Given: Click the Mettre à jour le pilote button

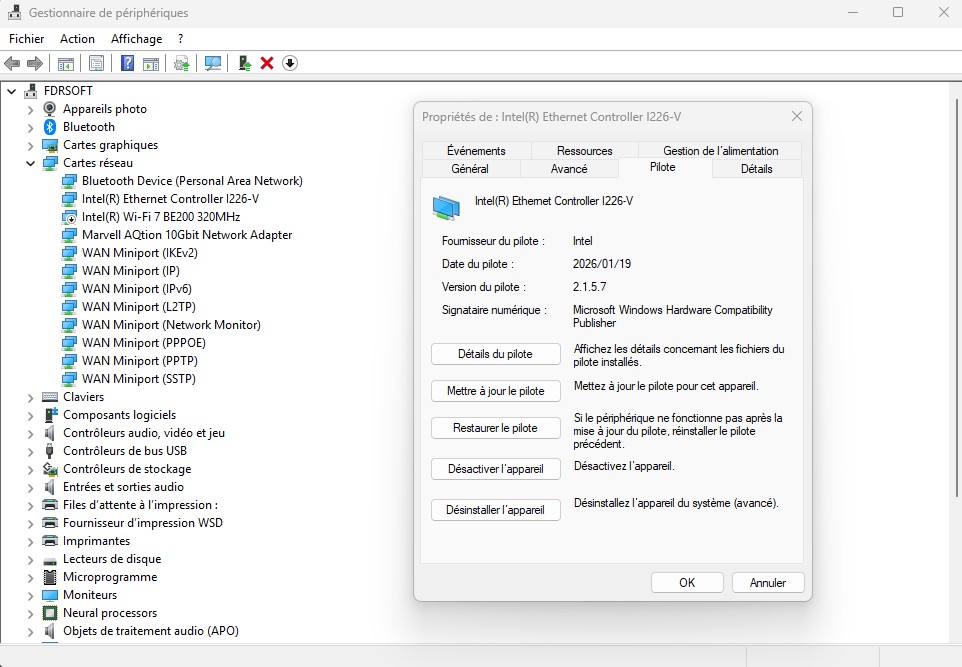Looking at the screenshot, I should coord(495,391).
